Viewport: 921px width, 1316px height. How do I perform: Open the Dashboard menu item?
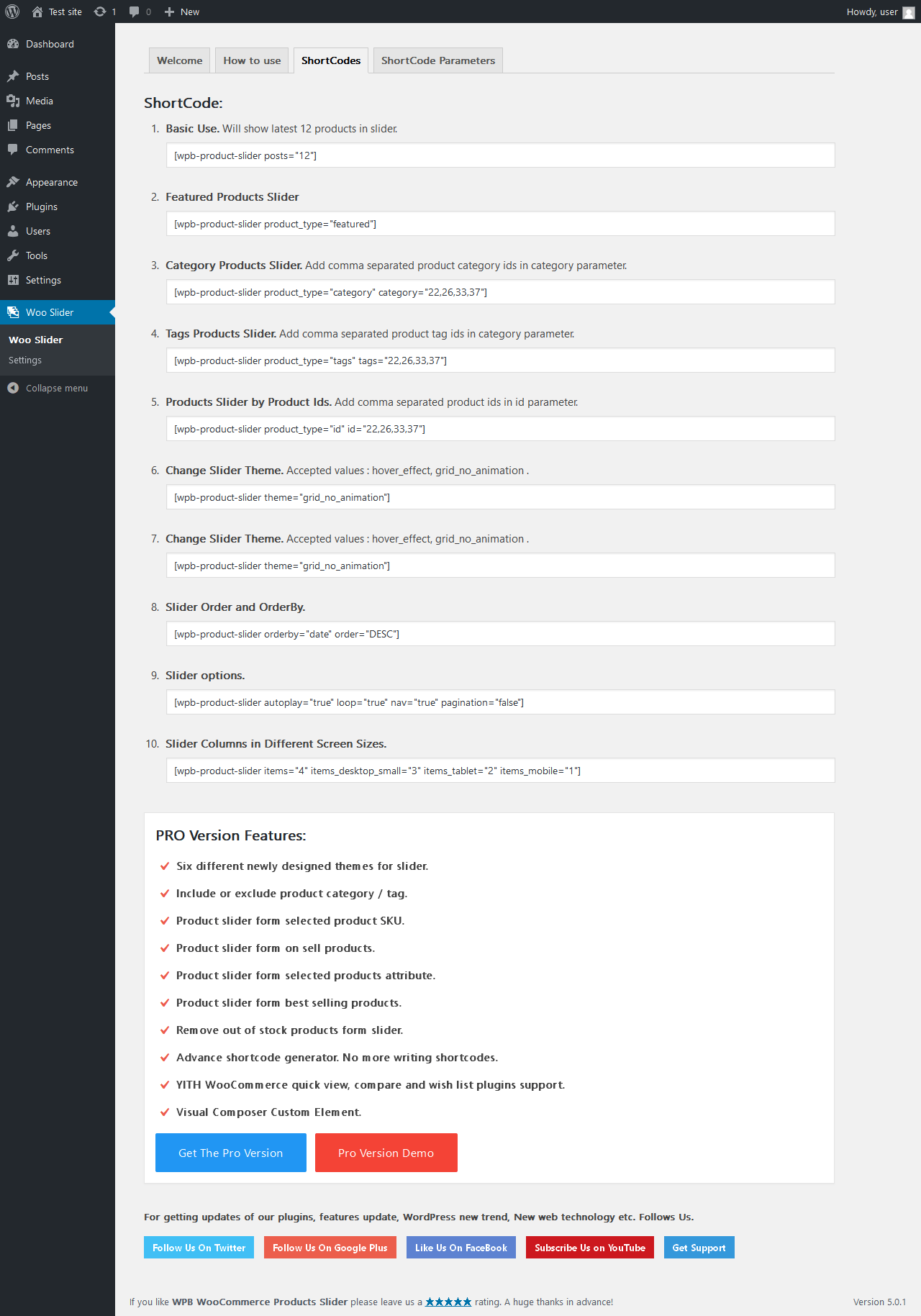[58, 44]
